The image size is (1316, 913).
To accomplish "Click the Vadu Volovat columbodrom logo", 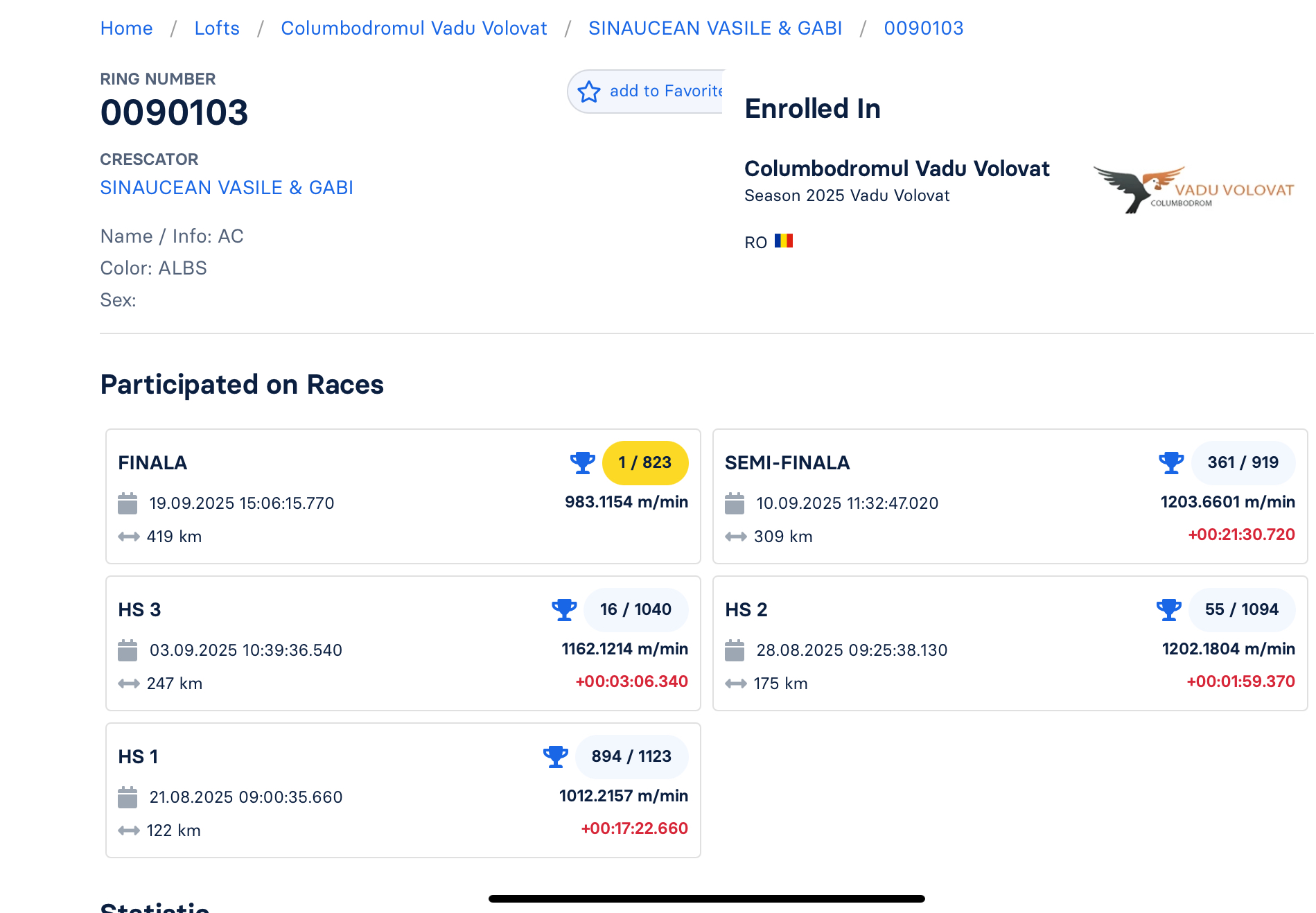I will click(1193, 189).
